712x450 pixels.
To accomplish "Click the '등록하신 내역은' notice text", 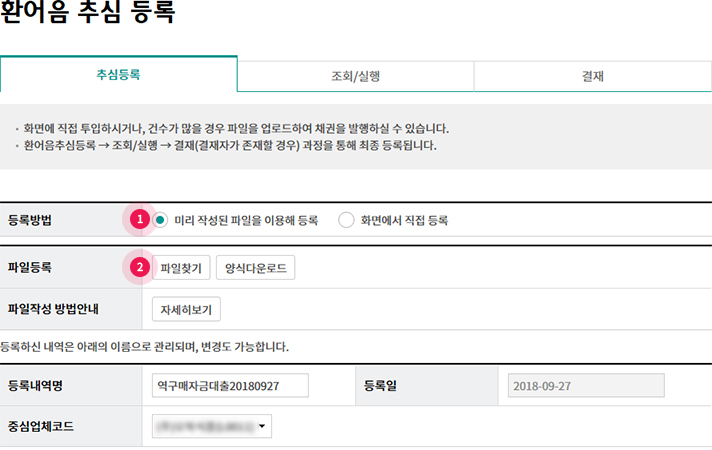I will 144,347.
